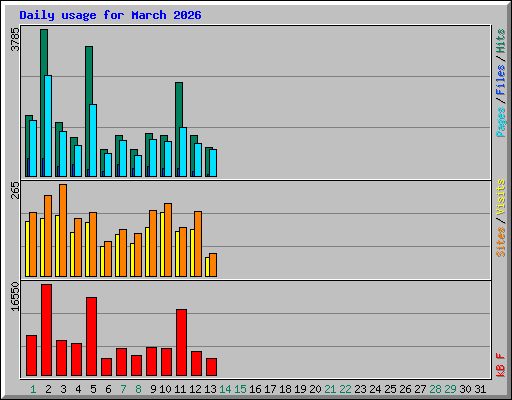This screenshot has width=512, height=400.
Task: Click the red KB bar for day 2
Action: (x=46, y=330)
